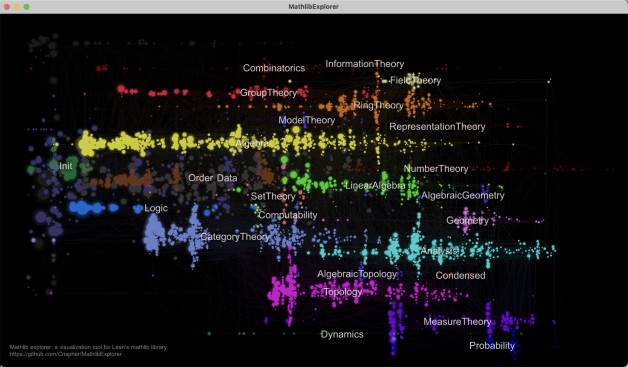Open the GitHub MathlibExplorer link
The width and height of the screenshot is (628, 367).
pyautogui.click(x=66, y=354)
